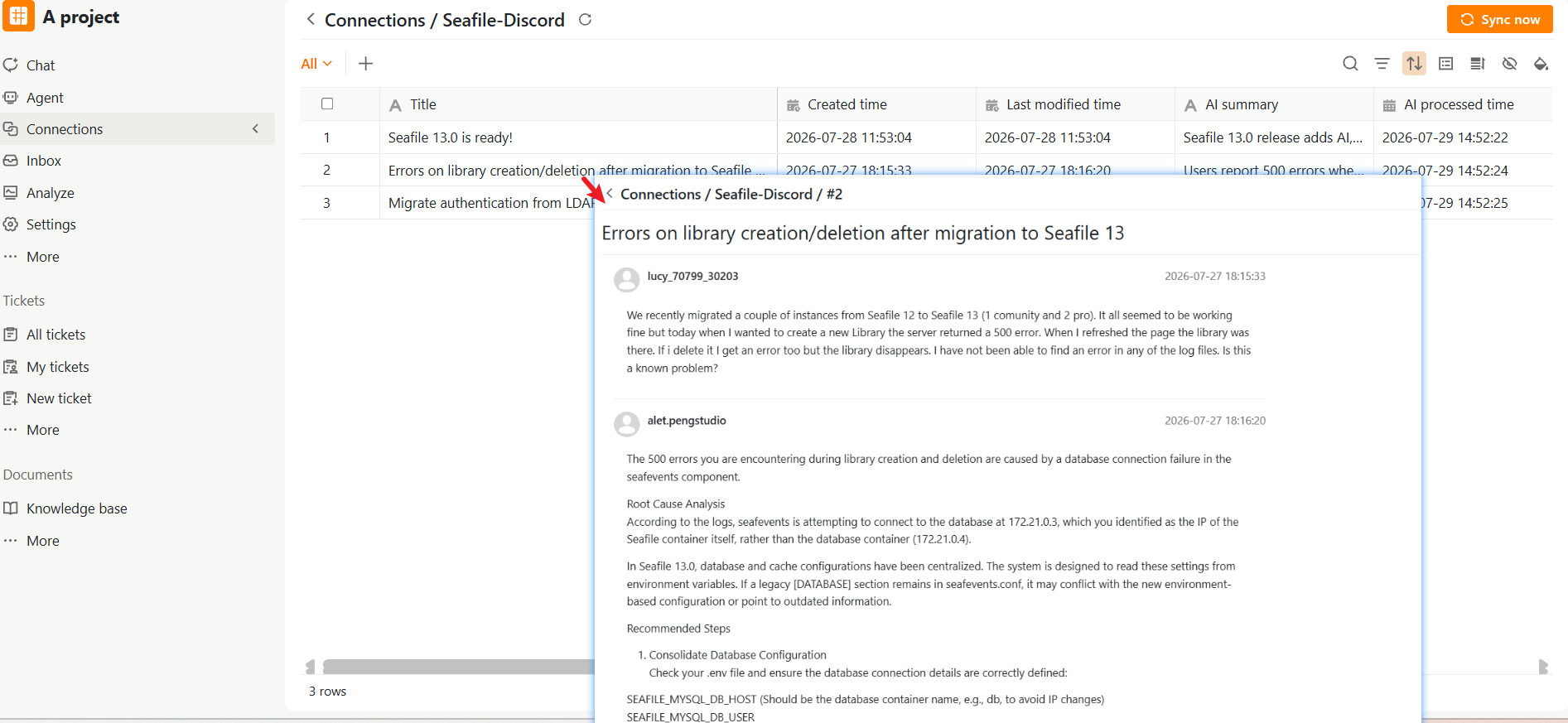Toggle hidden columns tool
This screenshot has height=723, width=1568.
[x=1509, y=64]
